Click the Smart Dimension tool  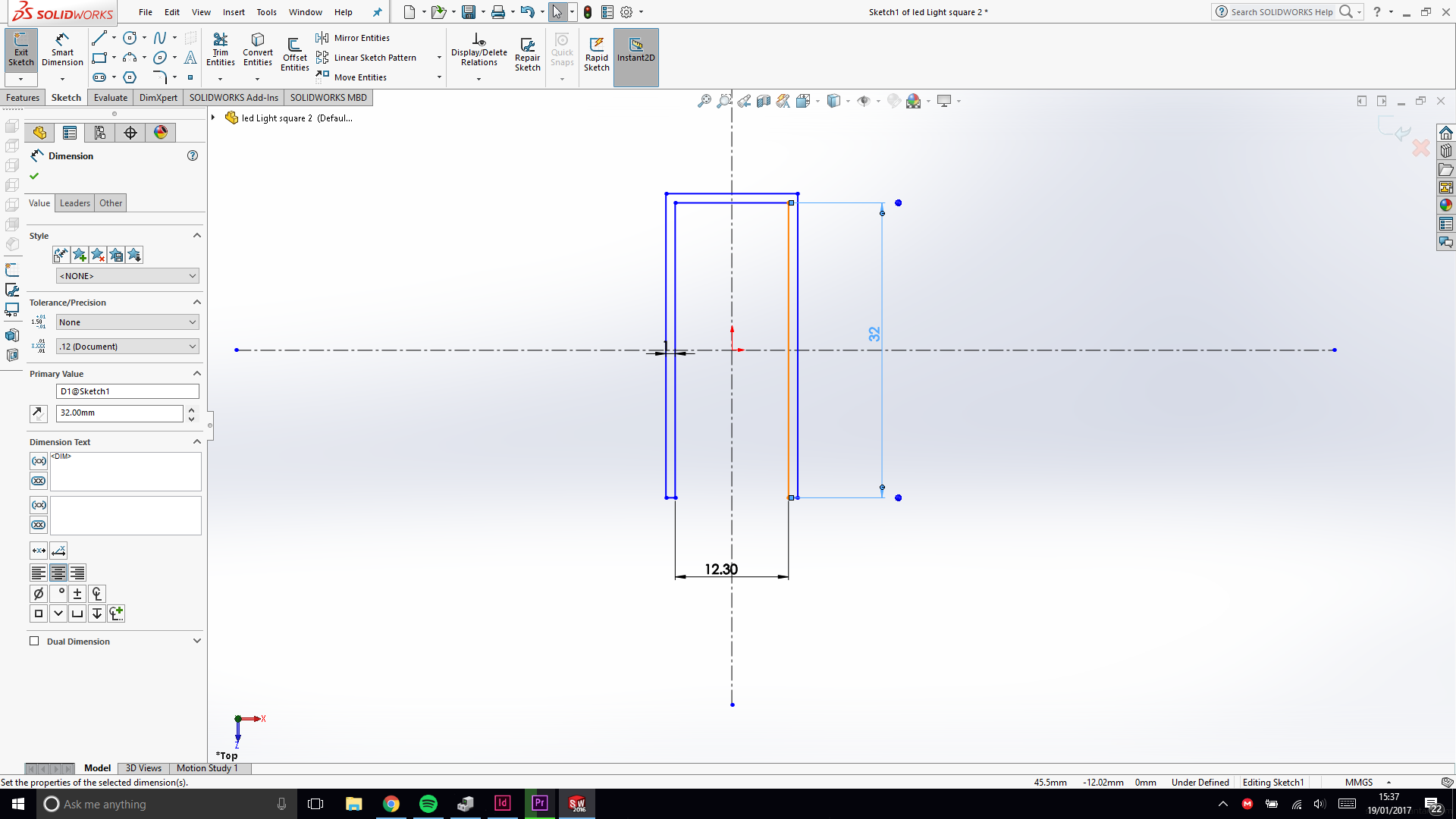(x=62, y=49)
